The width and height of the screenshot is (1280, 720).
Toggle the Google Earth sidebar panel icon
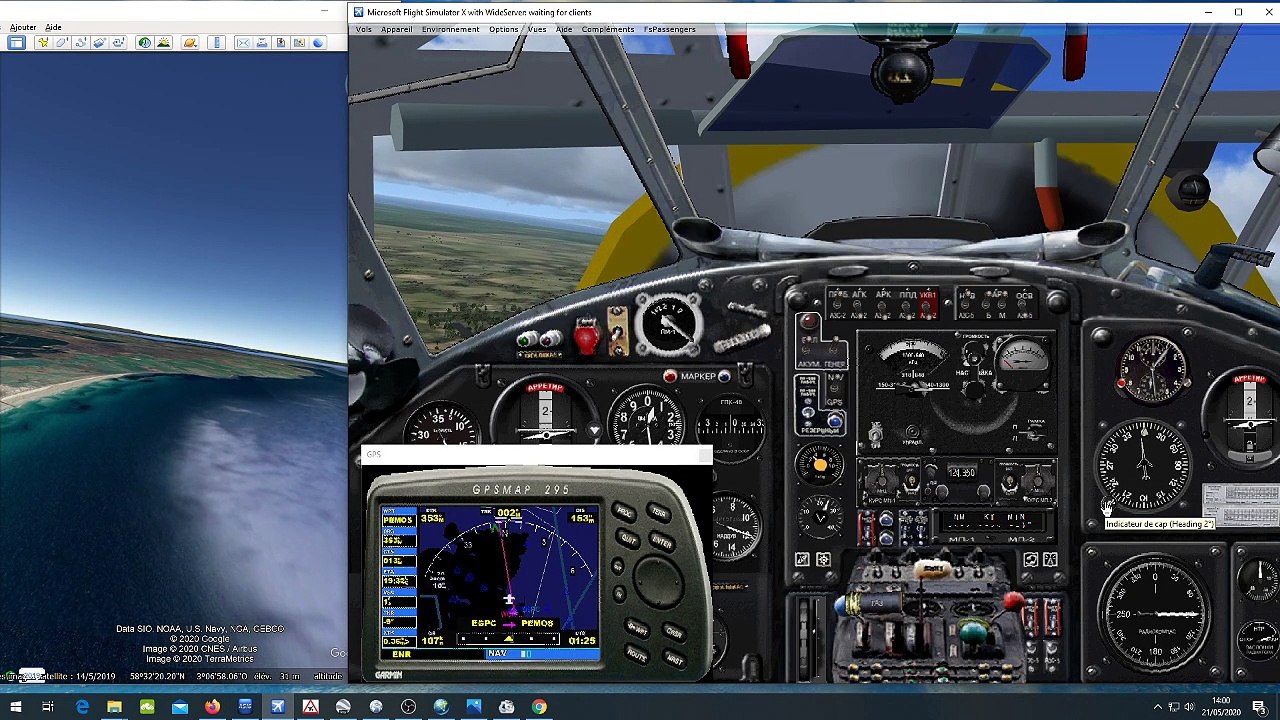click(16, 43)
